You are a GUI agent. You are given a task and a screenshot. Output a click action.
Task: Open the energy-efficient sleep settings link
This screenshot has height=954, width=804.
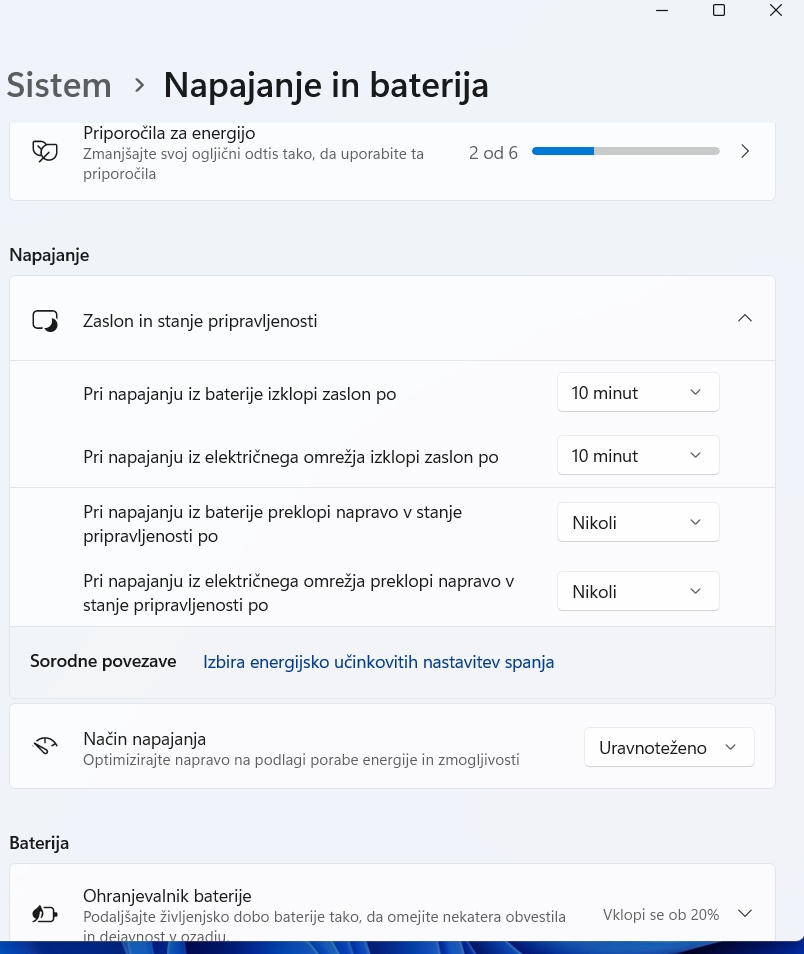378,662
